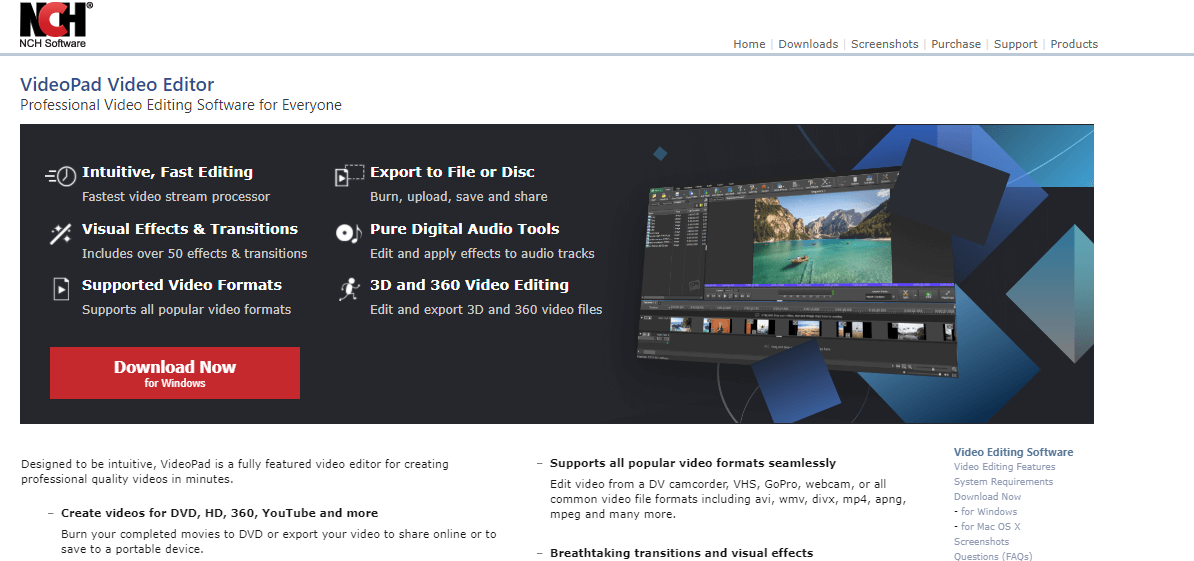Click the Intuitive, Fast Editing heading text
The image size is (1194, 561).
168,172
